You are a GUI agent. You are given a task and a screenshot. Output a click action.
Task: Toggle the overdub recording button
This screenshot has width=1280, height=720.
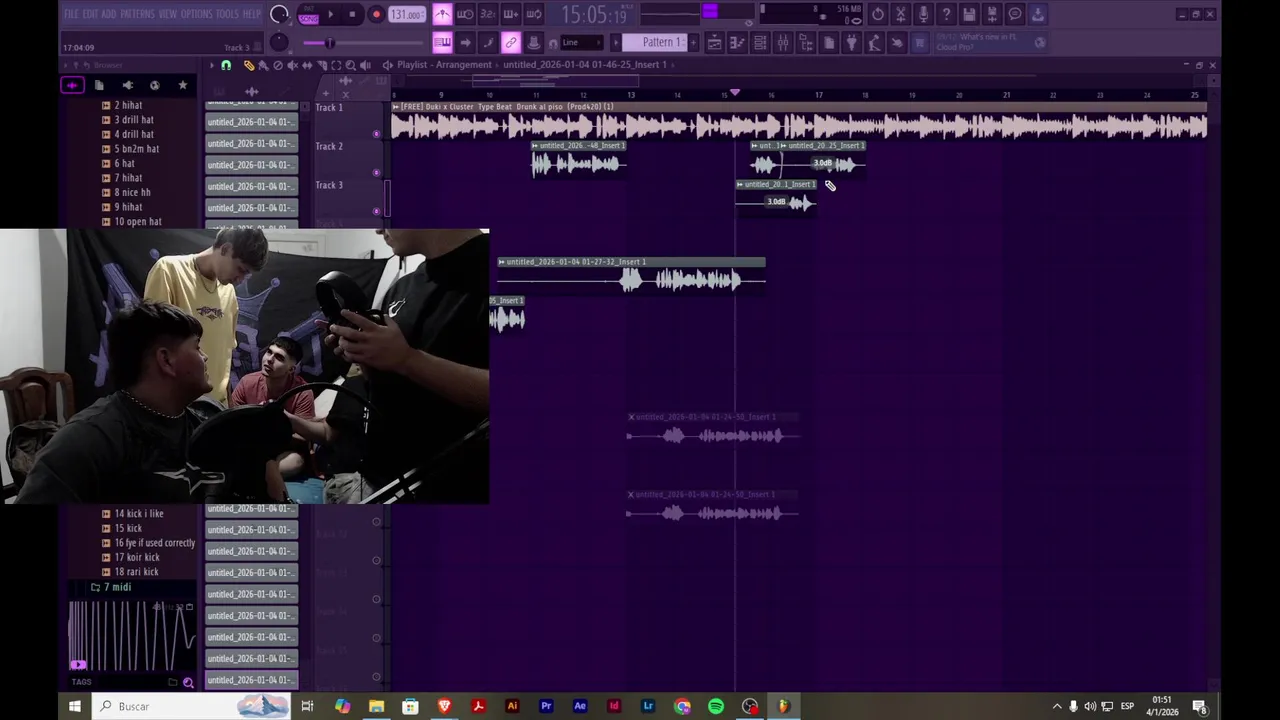click(x=511, y=14)
